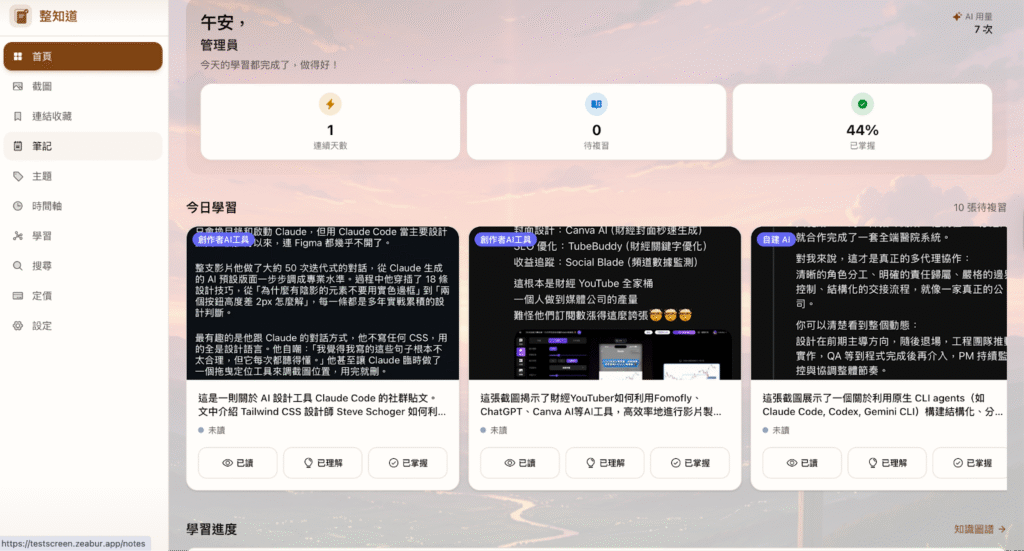Click 未讀 status on CLI agents card
Viewport: 1024px width, 551px height.
(x=776, y=430)
